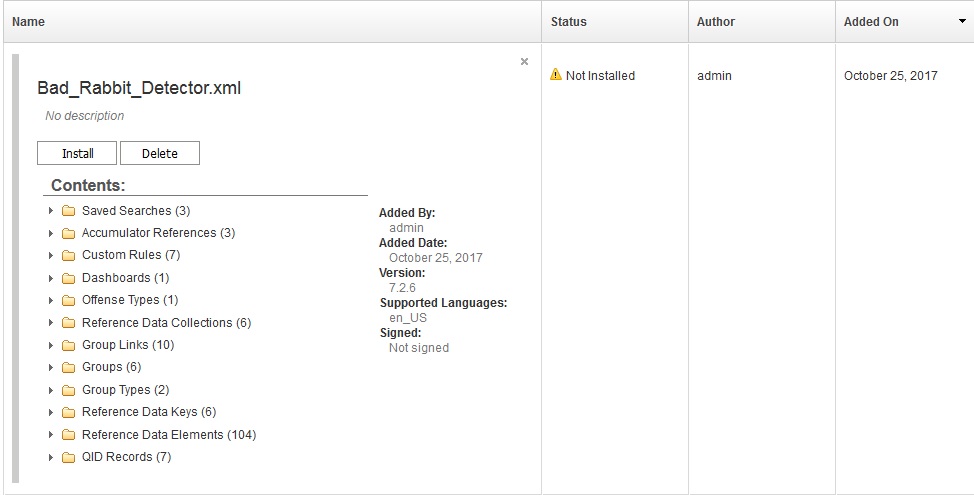The width and height of the screenshot is (974, 495).
Task: Sort by the Name column header
Action: click(29, 21)
